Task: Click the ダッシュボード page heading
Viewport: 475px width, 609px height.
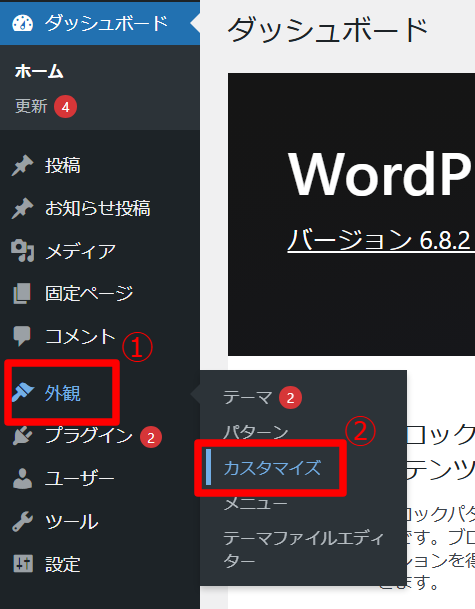Action: tap(327, 30)
